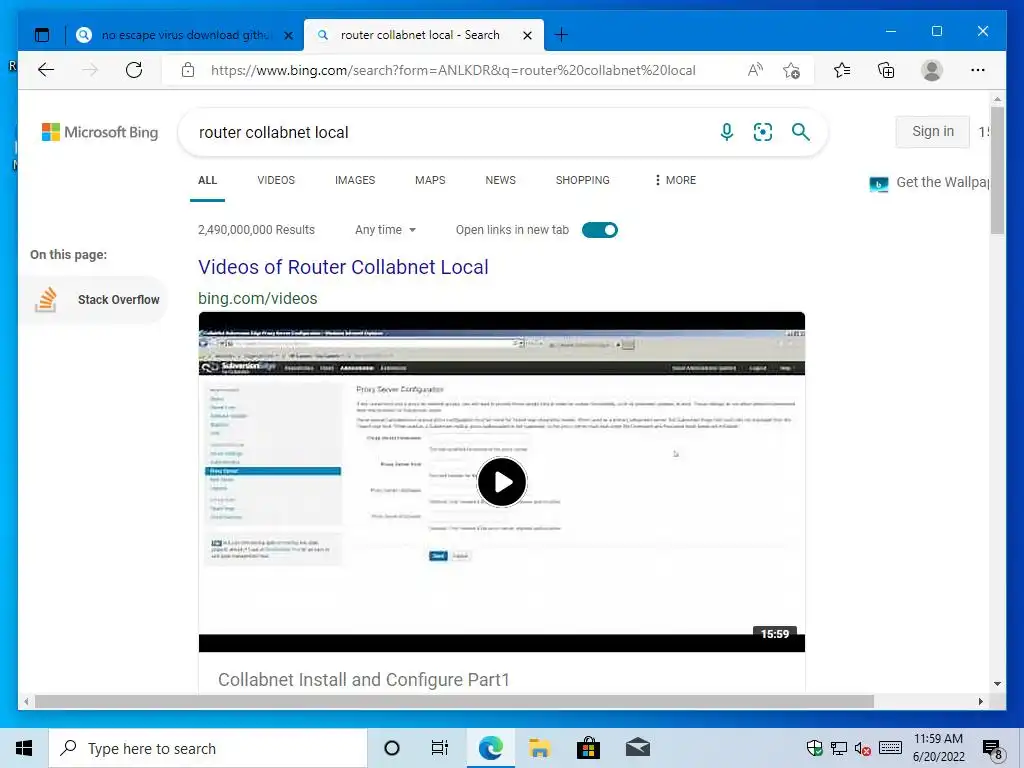The image size is (1024, 768).
Task: Expand the MORE search categories
Action: pos(675,180)
